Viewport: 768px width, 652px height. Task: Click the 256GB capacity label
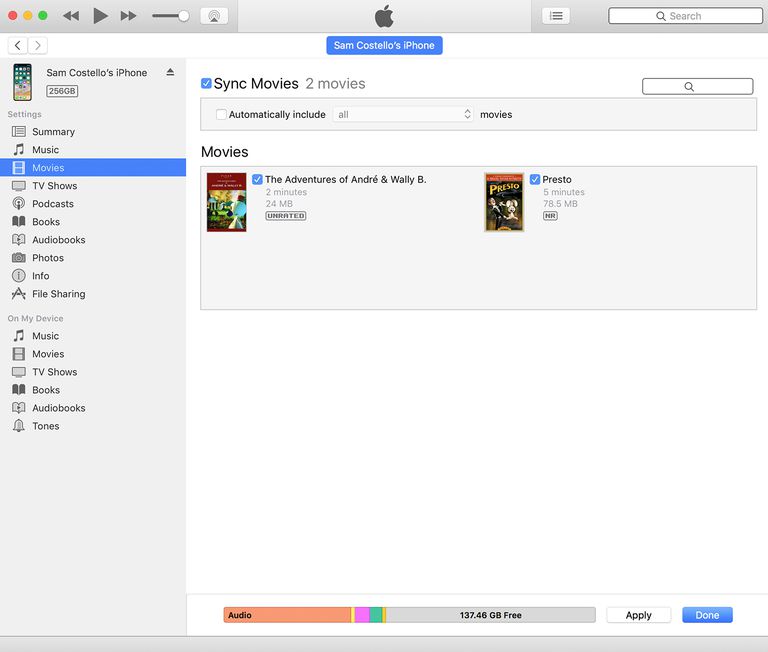coord(62,91)
